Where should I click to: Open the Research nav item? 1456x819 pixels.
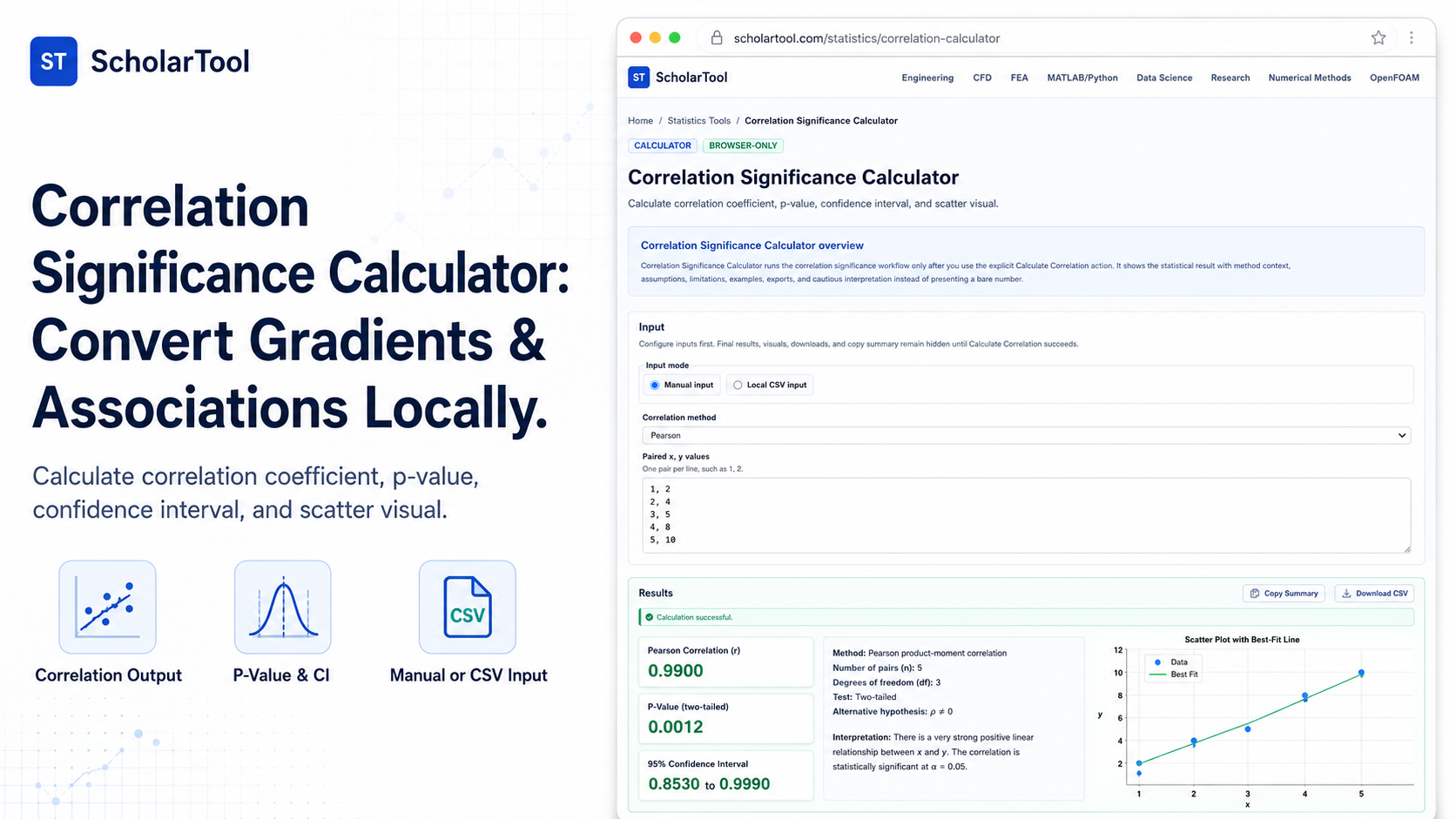coord(1230,77)
